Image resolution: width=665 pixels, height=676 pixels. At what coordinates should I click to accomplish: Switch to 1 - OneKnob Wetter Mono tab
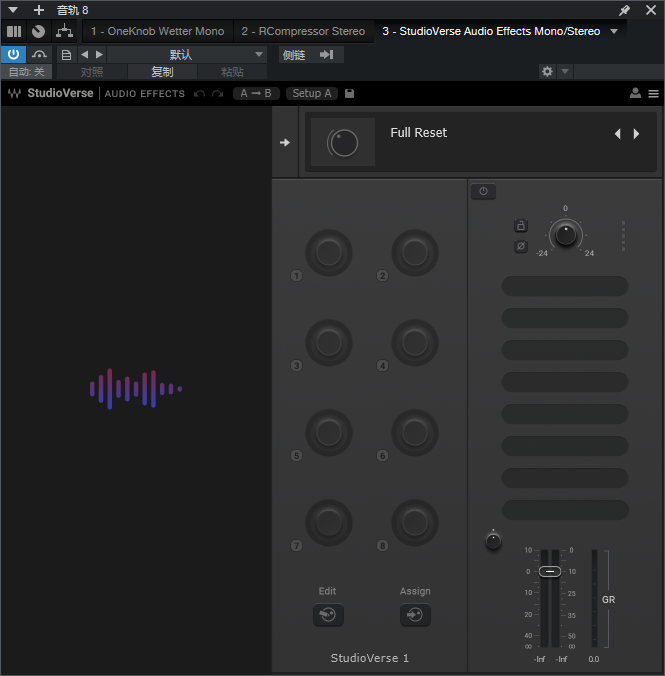click(157, 31)
